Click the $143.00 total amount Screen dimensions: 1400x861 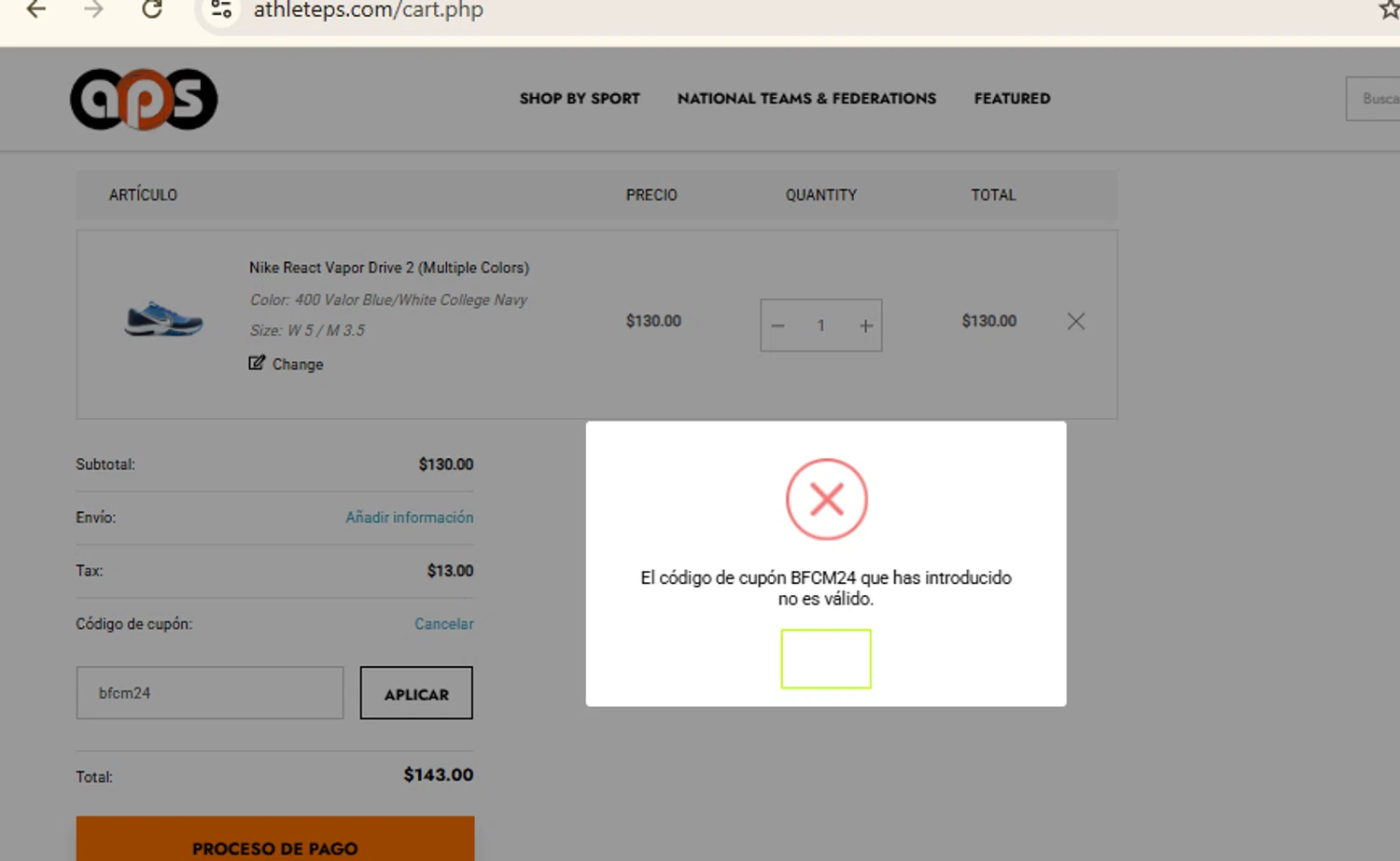439,774
